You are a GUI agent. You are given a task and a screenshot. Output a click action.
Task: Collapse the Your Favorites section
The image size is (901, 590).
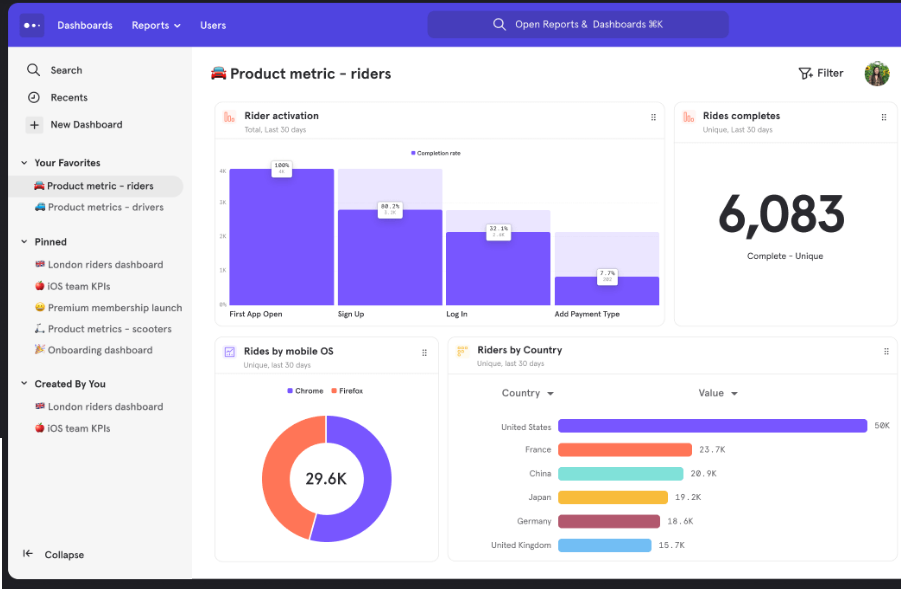24,163
